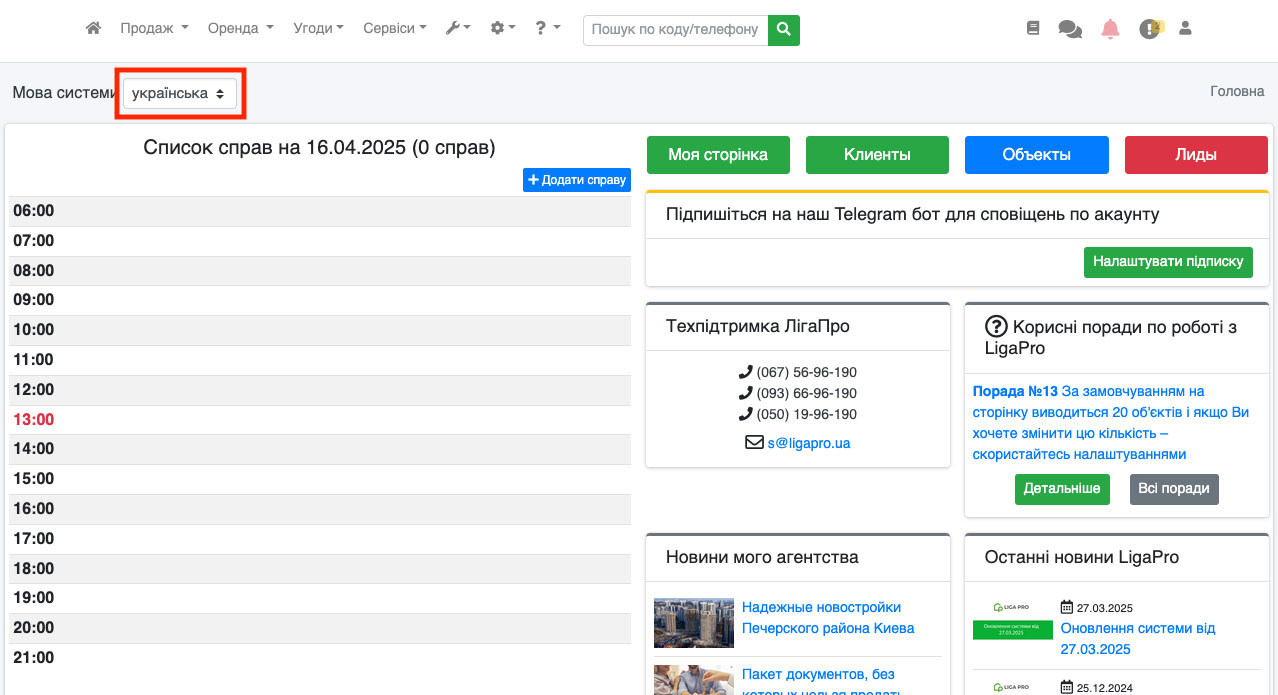
Task: Open the Сервіси menu
Action: tap(394, 29)
